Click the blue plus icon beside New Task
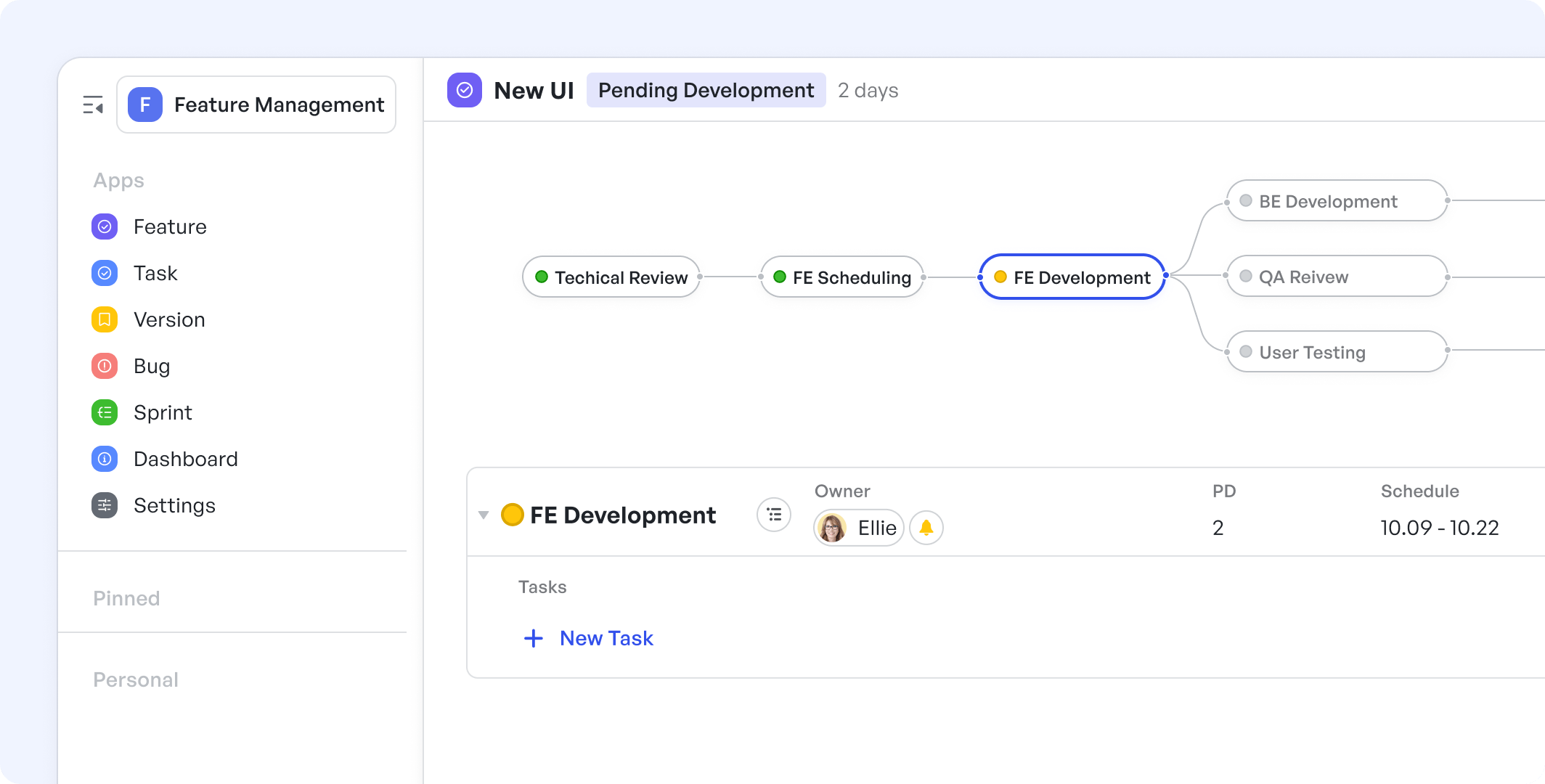 click(534, 638)
